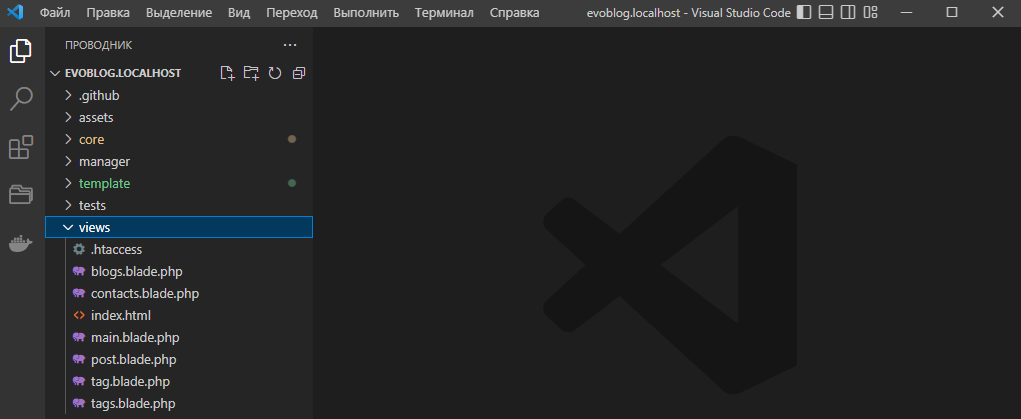Toggle the bottom panel layout button

(x=826, y=13)
